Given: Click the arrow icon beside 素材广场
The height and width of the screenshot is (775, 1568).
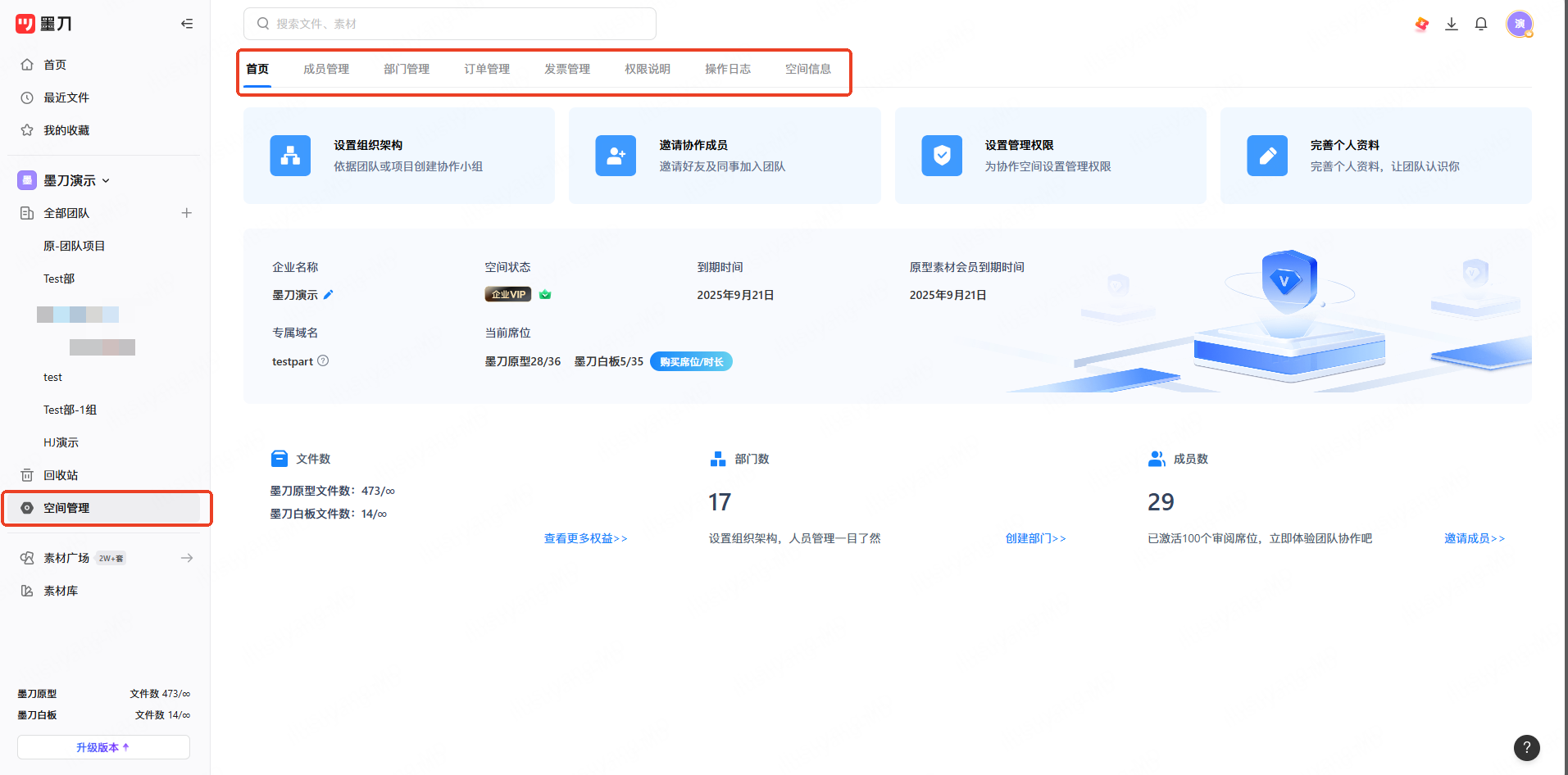Looking at the screenshot, I should tap(187, 558).
